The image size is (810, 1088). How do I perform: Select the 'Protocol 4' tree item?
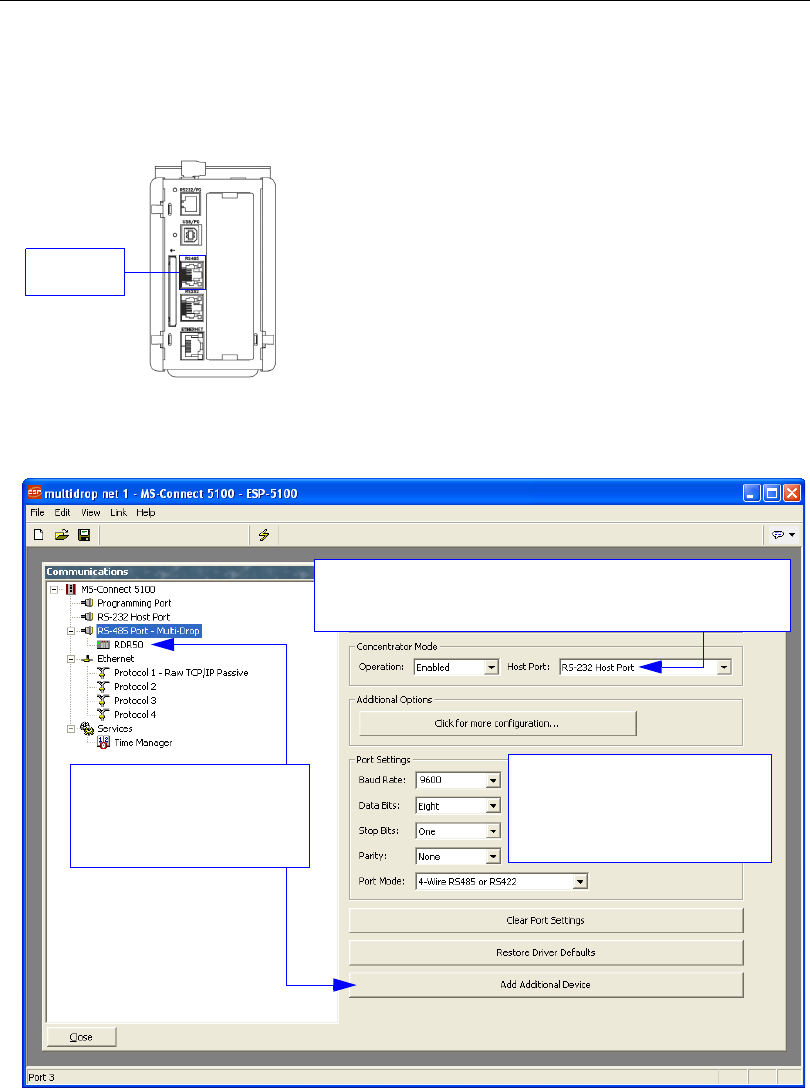point(135,714)
